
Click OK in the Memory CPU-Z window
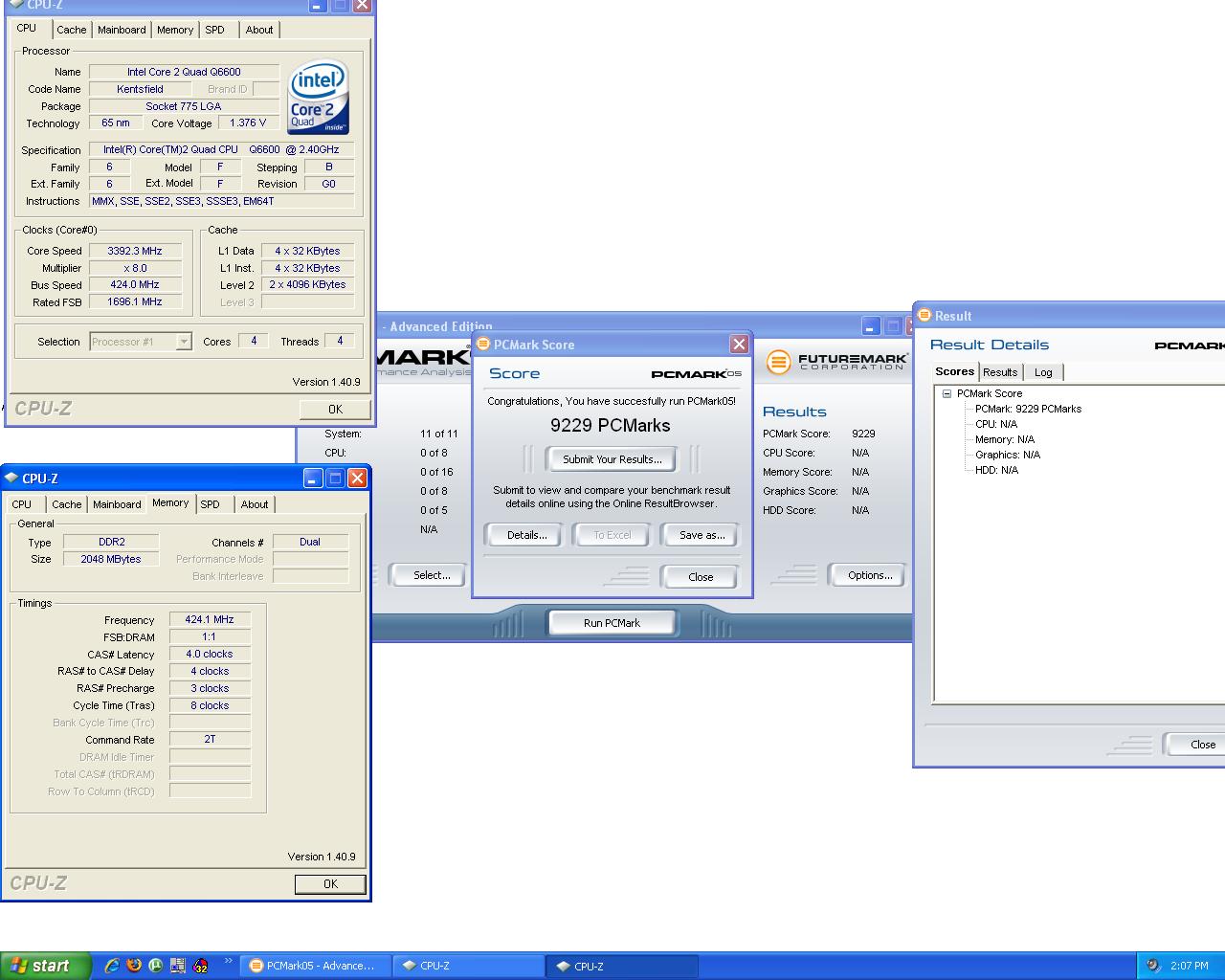click(330, 883)
